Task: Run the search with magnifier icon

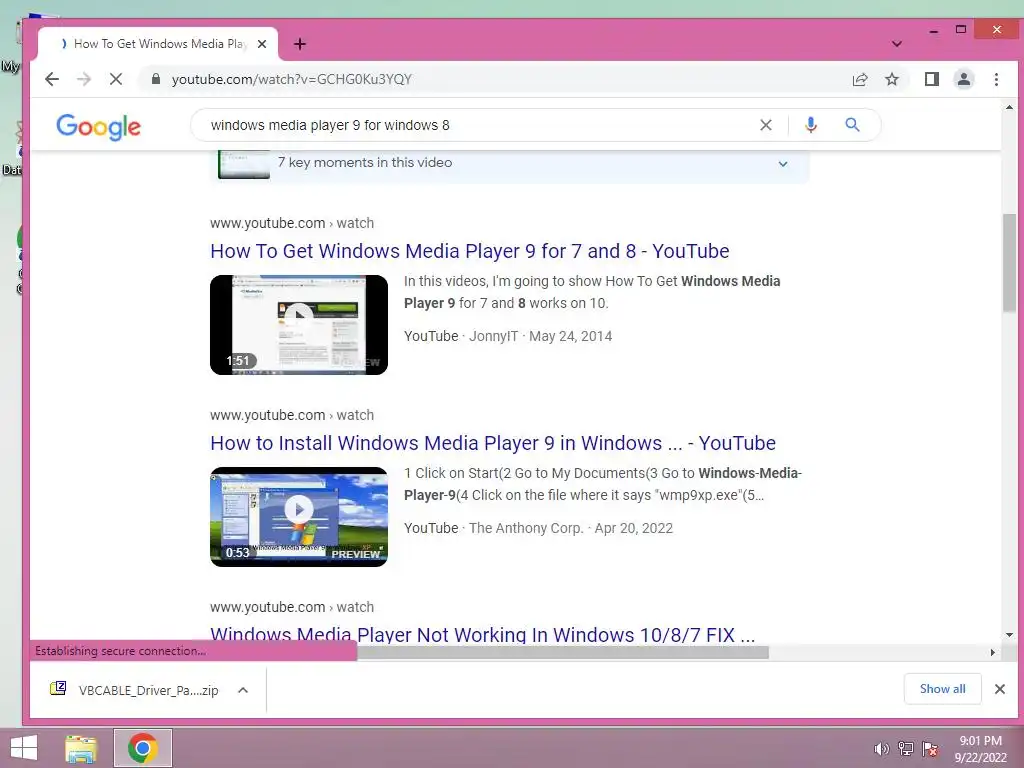Action: tap(852, 125)
